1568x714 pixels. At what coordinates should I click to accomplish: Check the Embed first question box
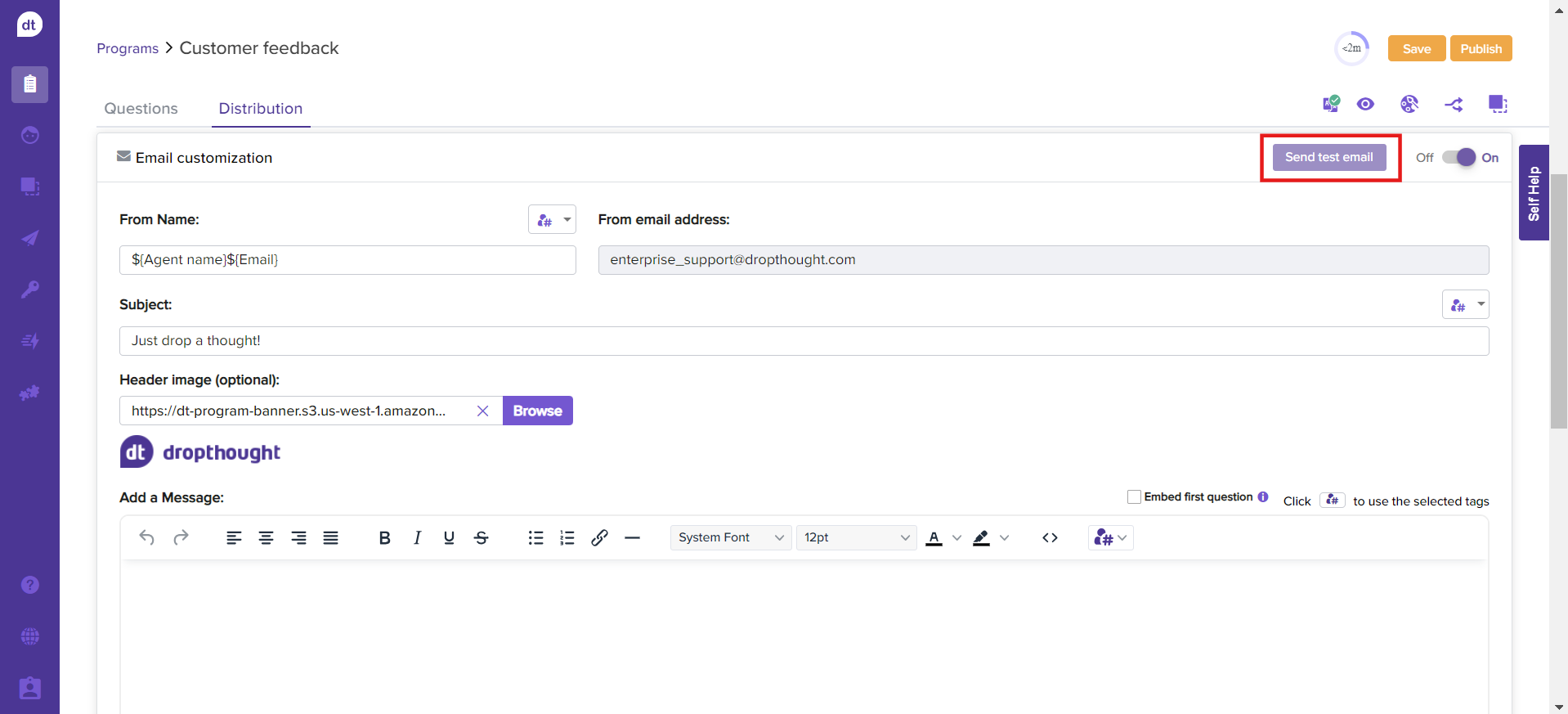[x=1134, y=497]
